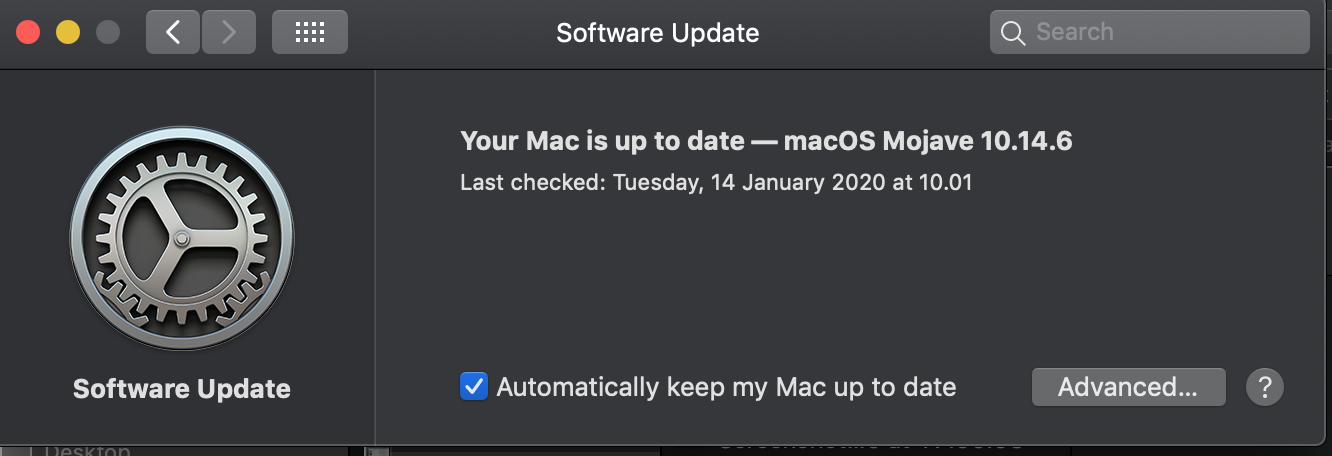Open the Advanced… update options
This screenshot has width=1332, height=456.
coord(1128,387)
